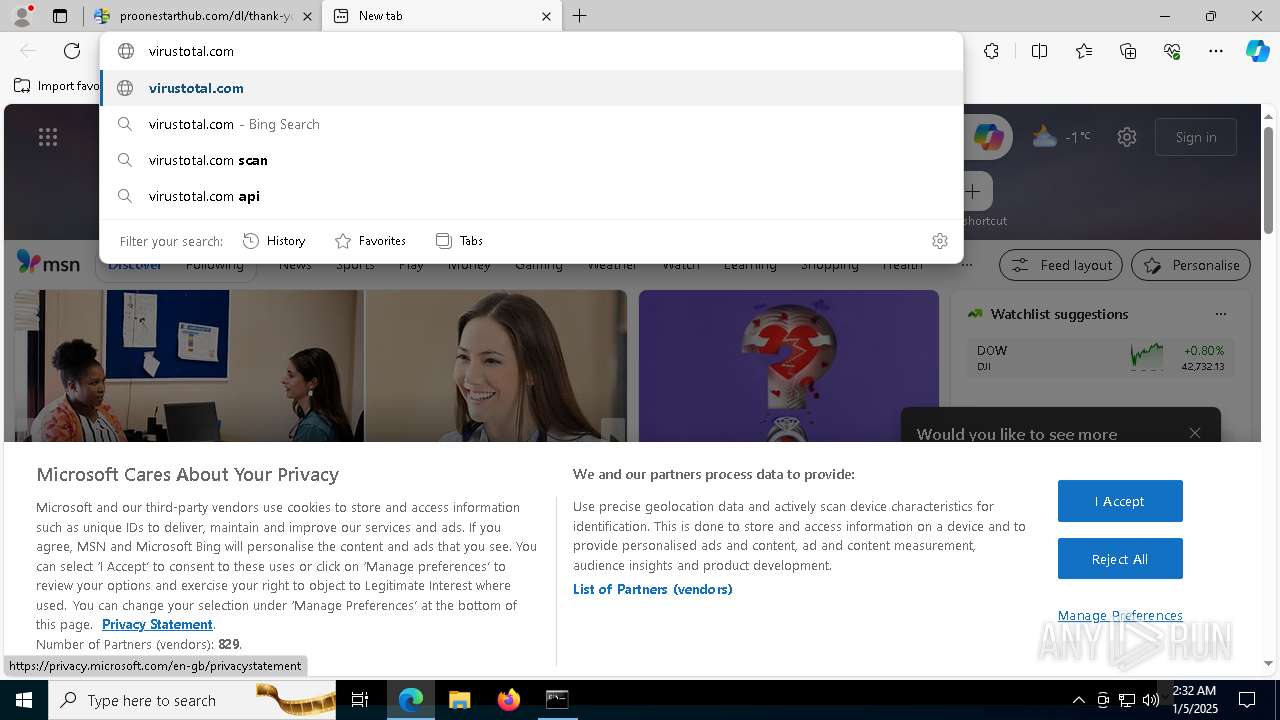Choose the virustotal.com api suggestion
Viewport: 1280px width, 720px height.
[531, 196]
